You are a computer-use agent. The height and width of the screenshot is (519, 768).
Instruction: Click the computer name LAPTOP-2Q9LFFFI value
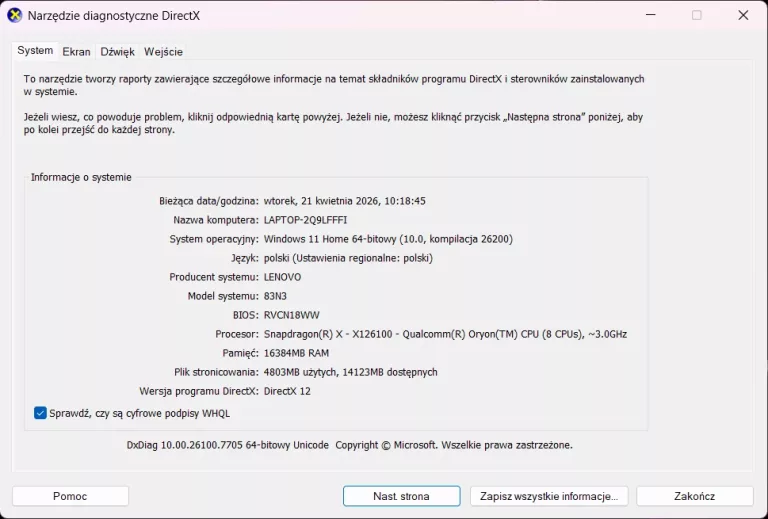pyautogui.click(x=305, y=220)
